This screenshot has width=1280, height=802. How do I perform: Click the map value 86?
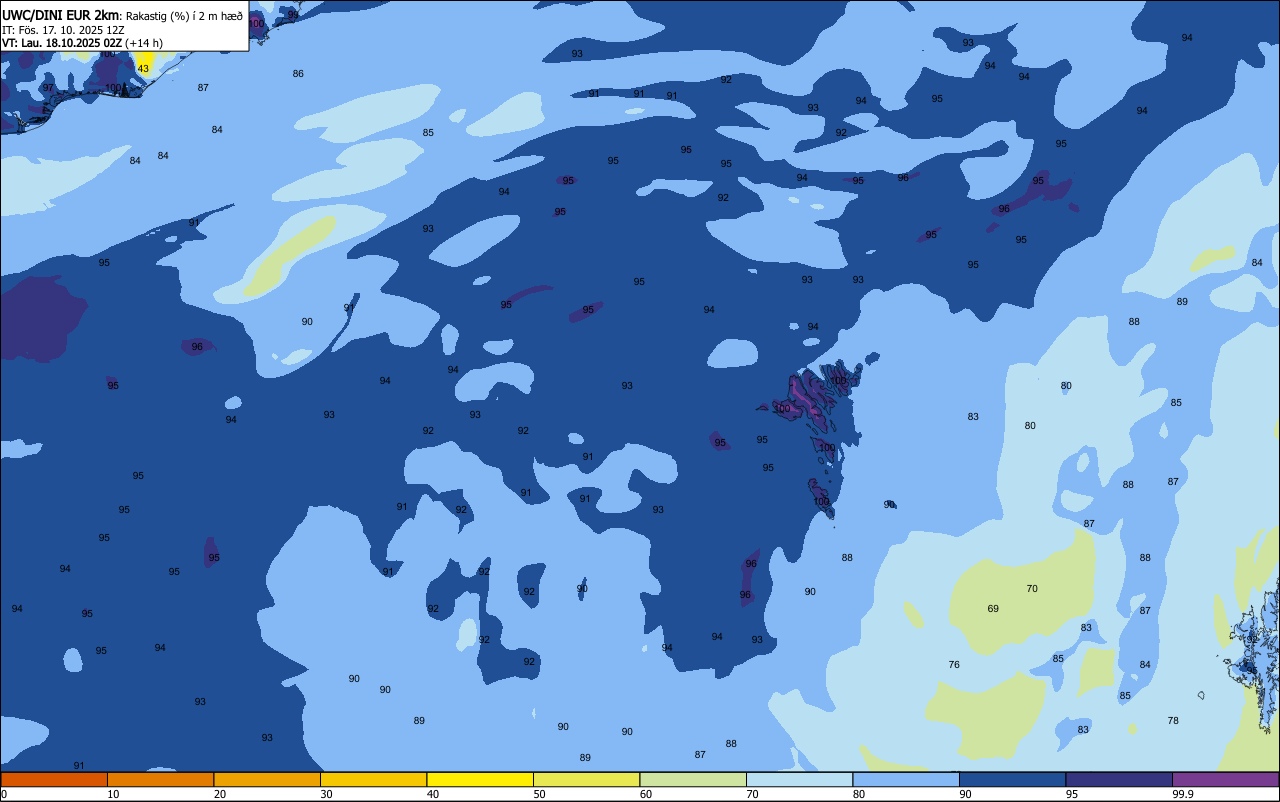[x=298, y=73]
